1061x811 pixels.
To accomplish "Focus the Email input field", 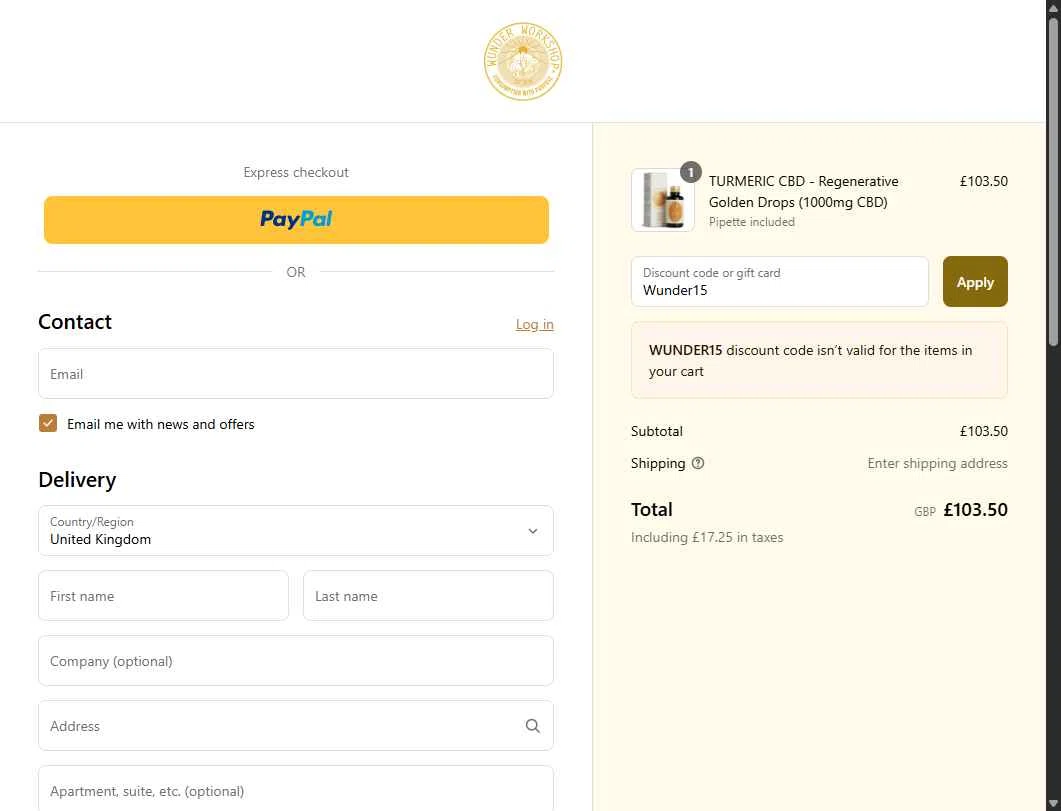I will pyautogui.click(x=296, y=373).
